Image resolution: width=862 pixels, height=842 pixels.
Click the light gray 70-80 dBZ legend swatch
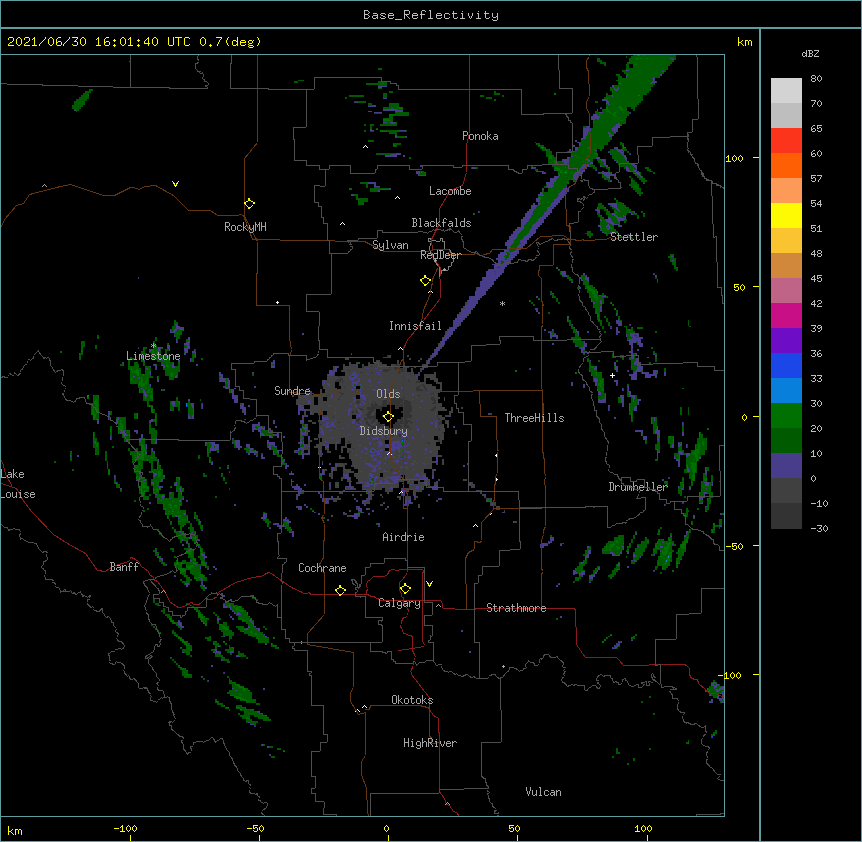[786, 91]
